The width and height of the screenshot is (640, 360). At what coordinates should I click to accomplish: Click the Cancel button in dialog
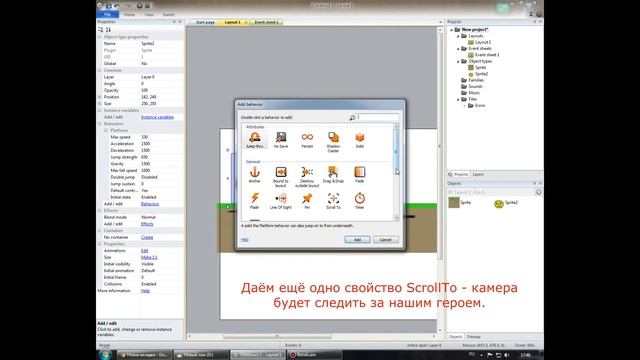tap(386, 240)
